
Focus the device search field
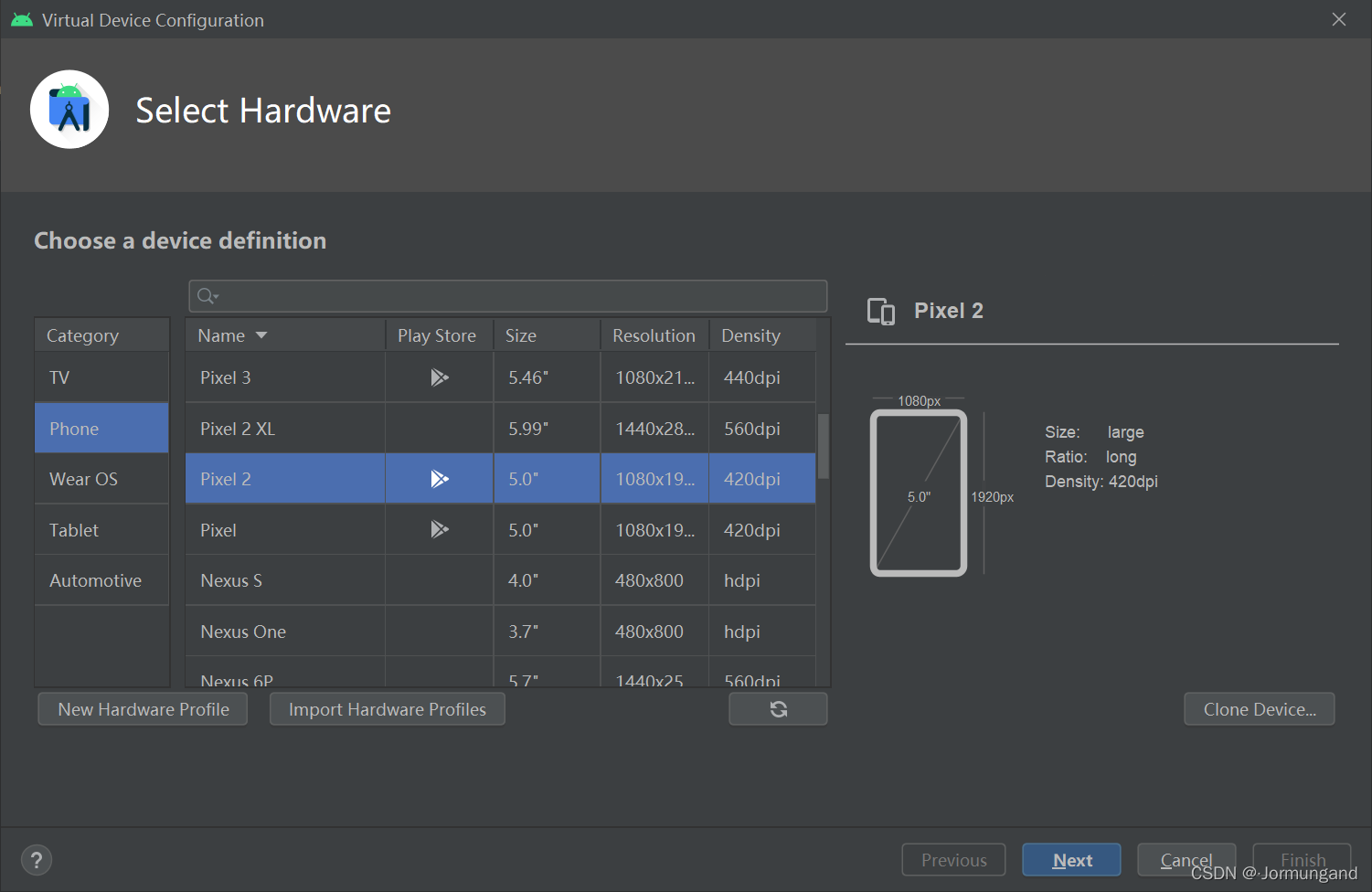point(508,296)
